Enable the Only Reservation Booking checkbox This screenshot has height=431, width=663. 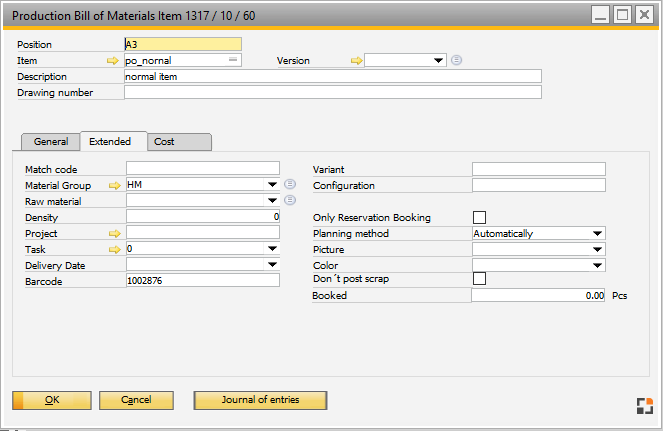pos(479,217)
